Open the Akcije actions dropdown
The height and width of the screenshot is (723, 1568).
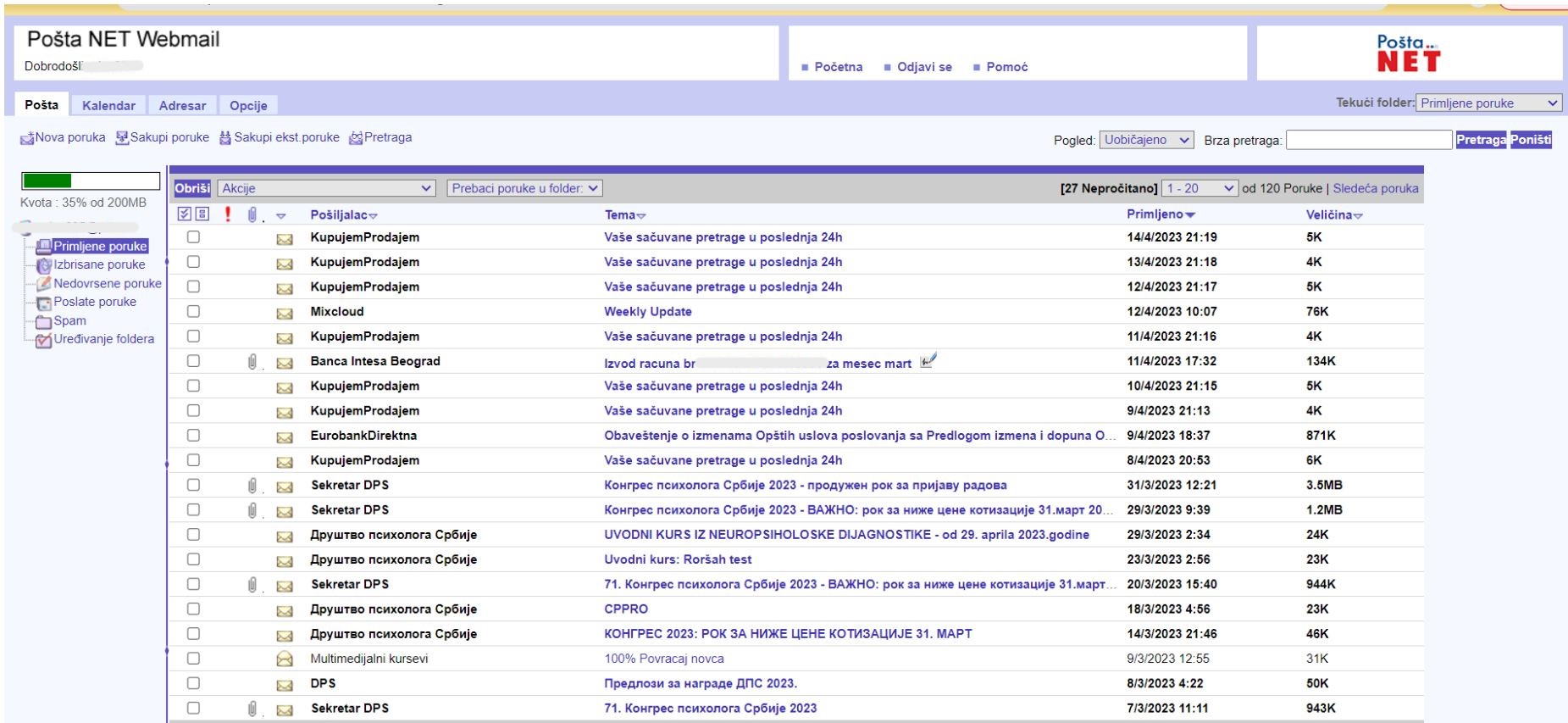click(x=326, y=188)
